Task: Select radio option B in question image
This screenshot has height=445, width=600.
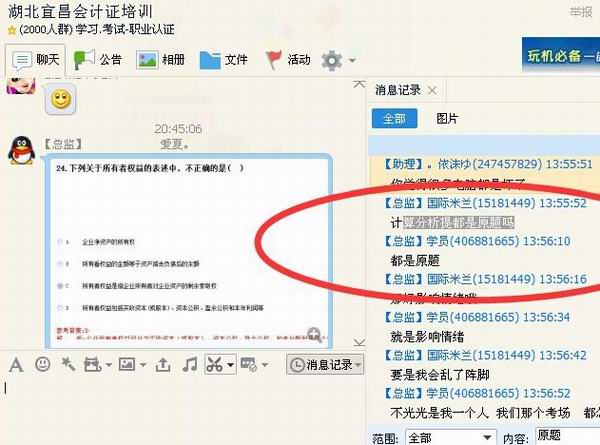Action: click(60, 264)
